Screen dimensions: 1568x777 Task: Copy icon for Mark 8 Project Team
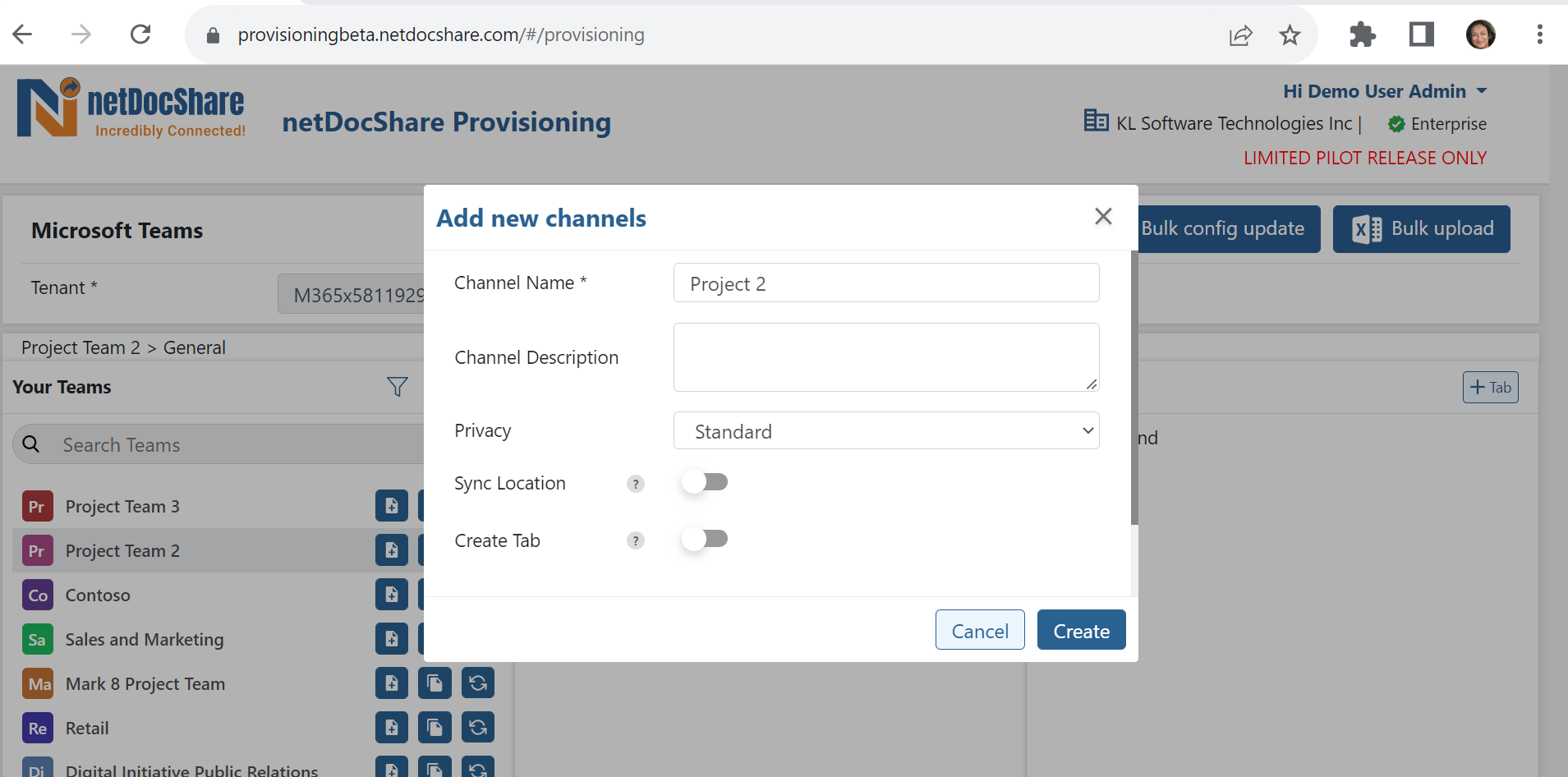pos(435,683)
